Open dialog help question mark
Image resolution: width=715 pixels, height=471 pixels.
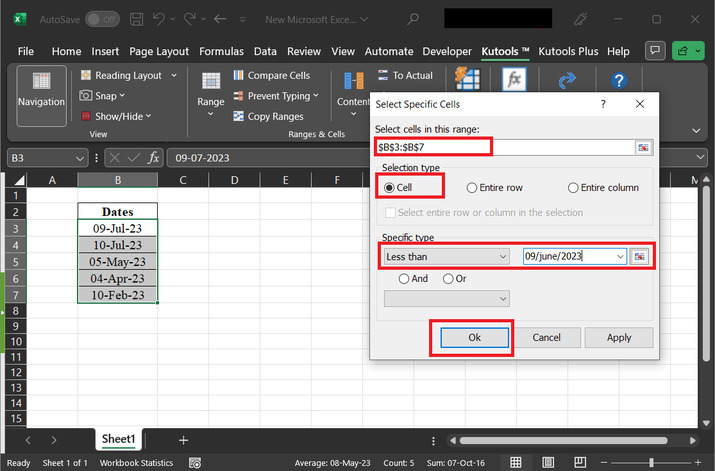603,104
